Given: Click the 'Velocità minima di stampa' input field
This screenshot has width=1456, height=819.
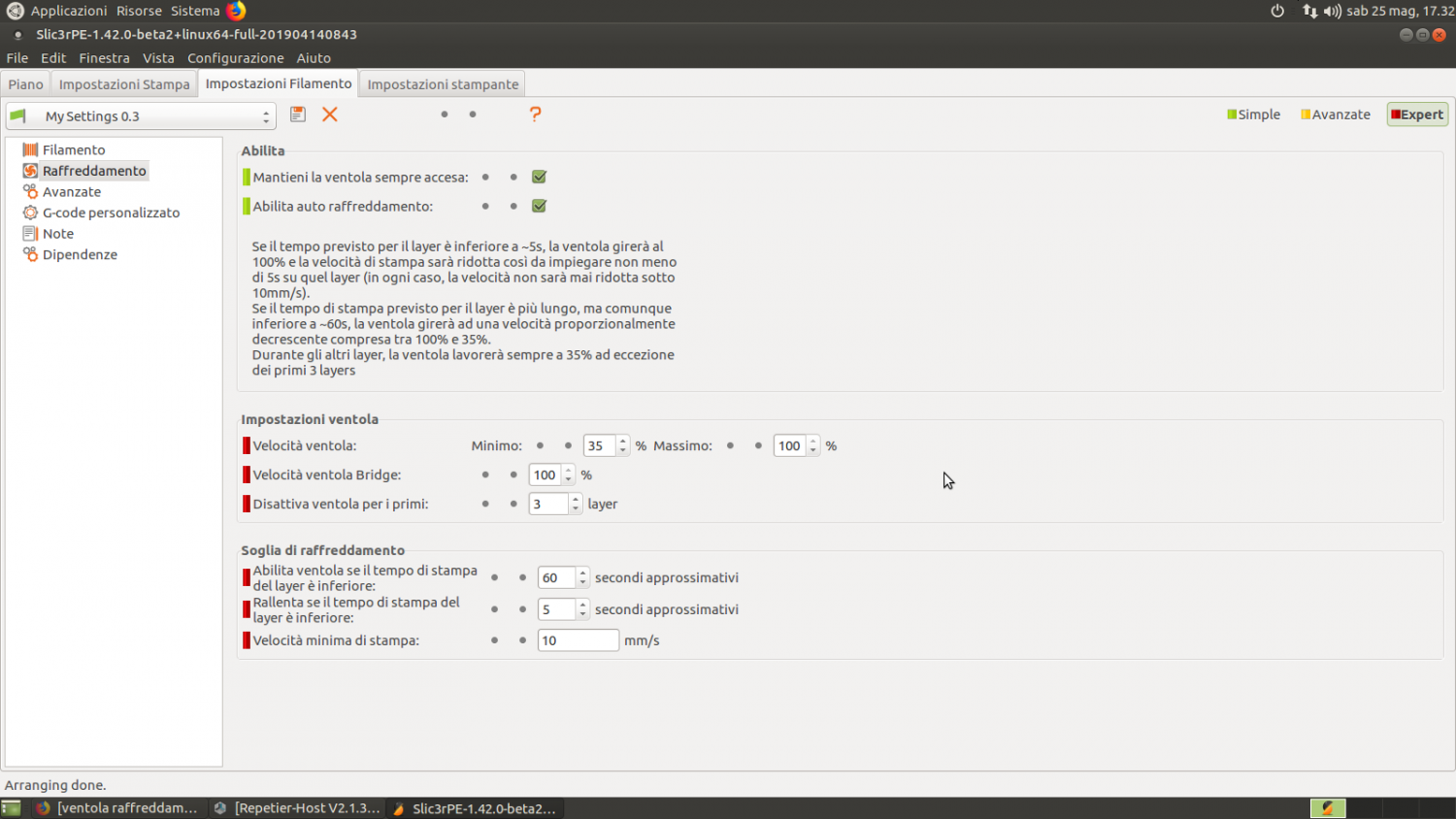Looking at the screenshot, I should pyautogui.click(x=578, y=640).
